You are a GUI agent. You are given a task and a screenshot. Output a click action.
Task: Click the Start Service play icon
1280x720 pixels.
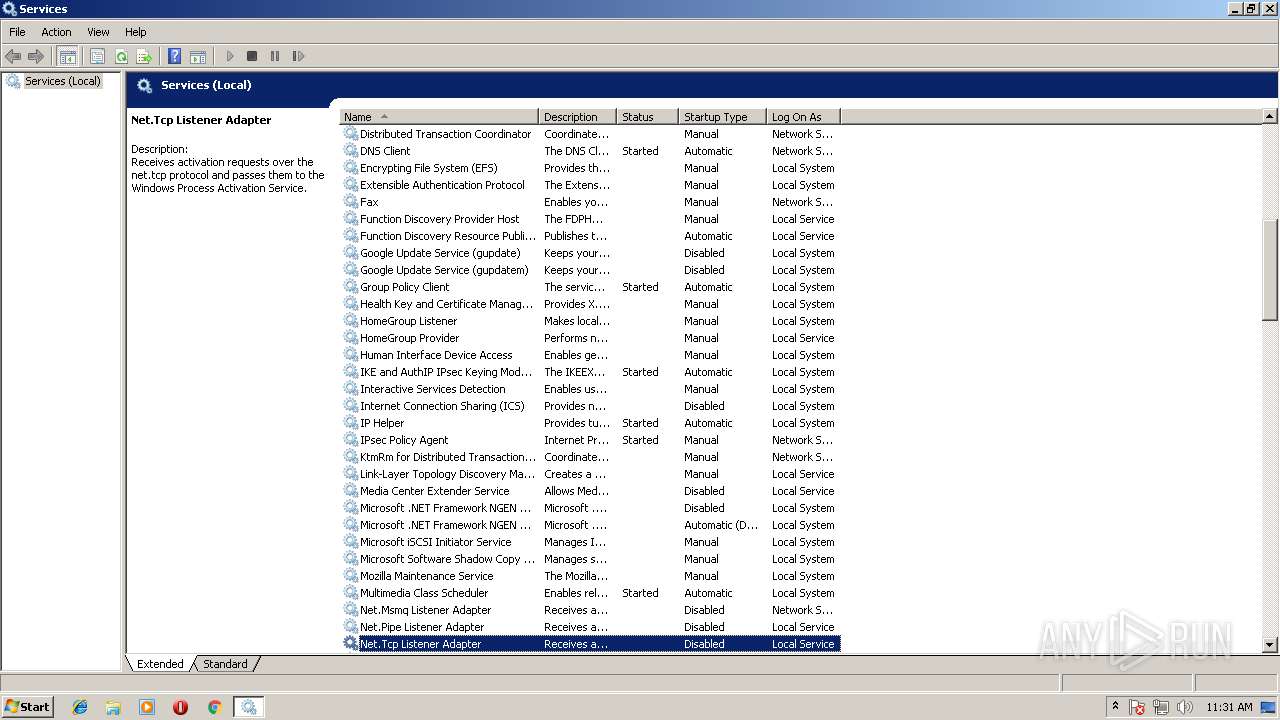tap(230, 56)
